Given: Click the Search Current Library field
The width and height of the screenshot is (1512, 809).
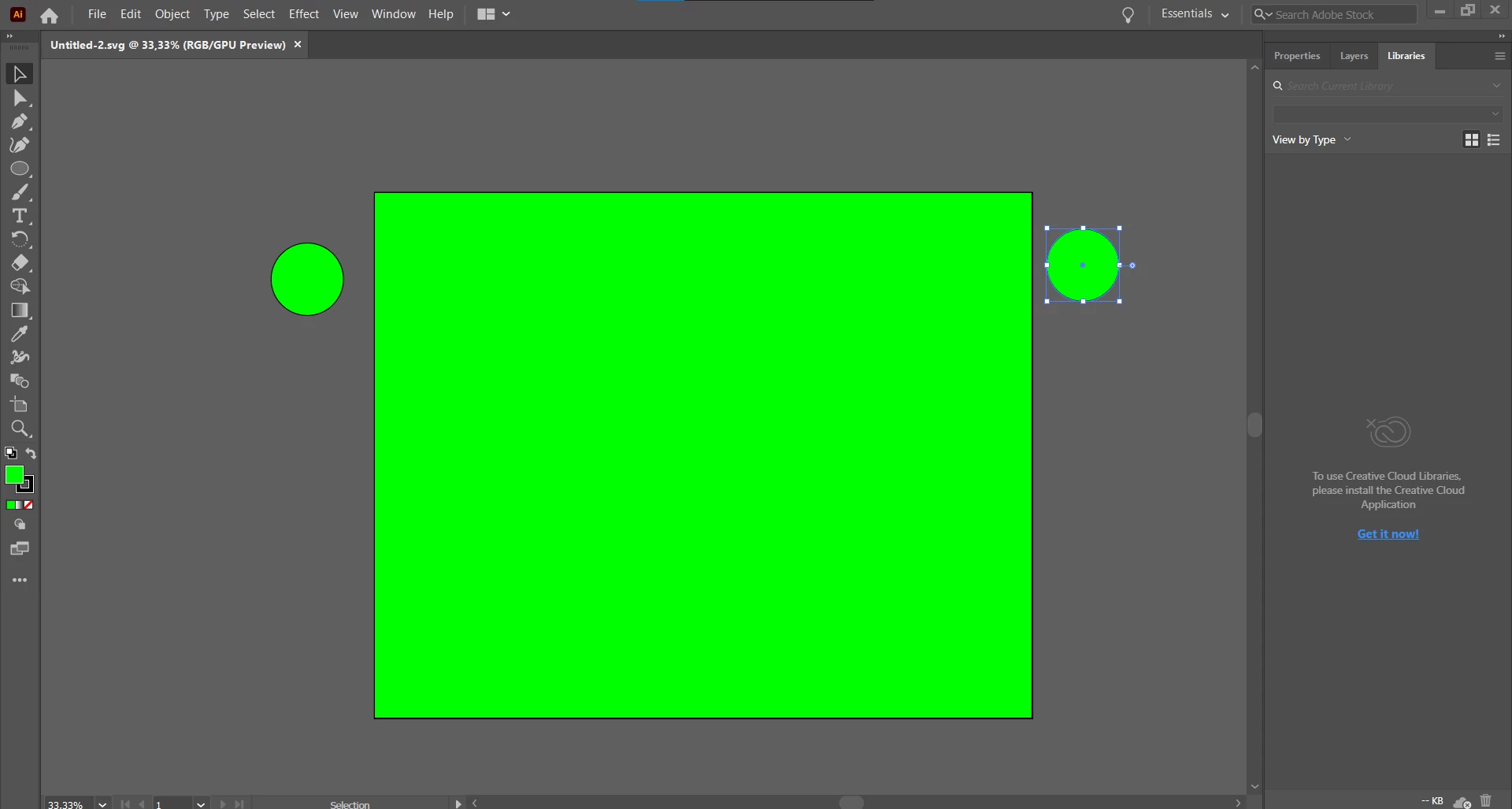Looking at the screenshot, I should (1386, 86).
